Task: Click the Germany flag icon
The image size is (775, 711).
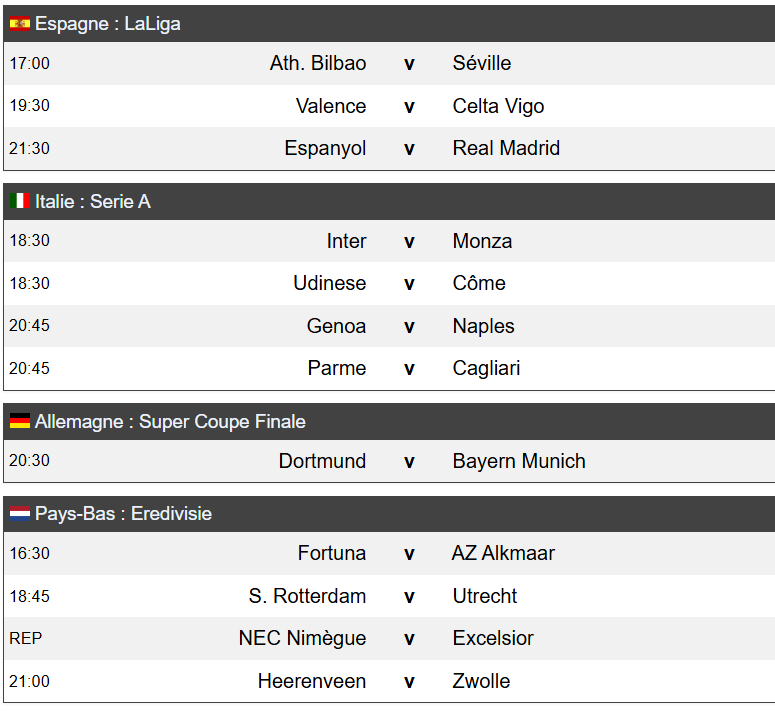Action: coord(20,421)
